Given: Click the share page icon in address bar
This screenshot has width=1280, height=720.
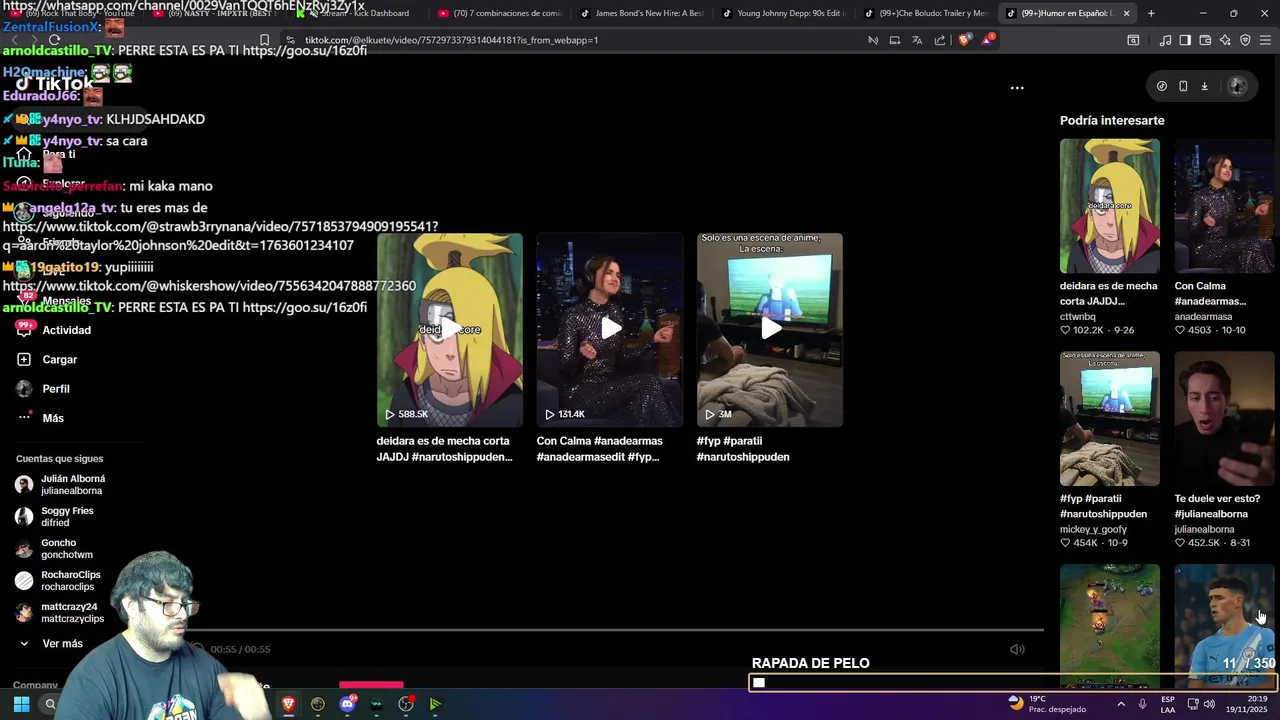Looking at the screenshot, I should coord(940,40).
